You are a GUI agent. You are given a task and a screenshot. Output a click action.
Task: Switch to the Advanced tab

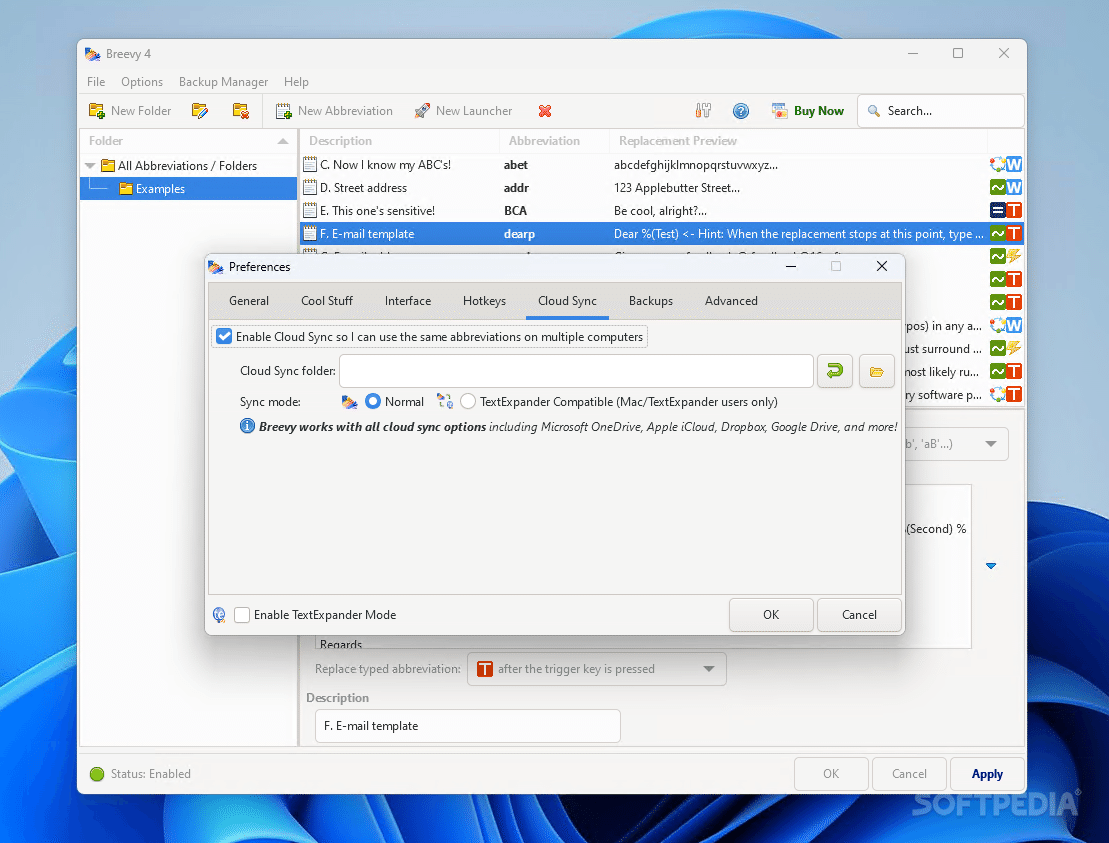pos(731,301)
